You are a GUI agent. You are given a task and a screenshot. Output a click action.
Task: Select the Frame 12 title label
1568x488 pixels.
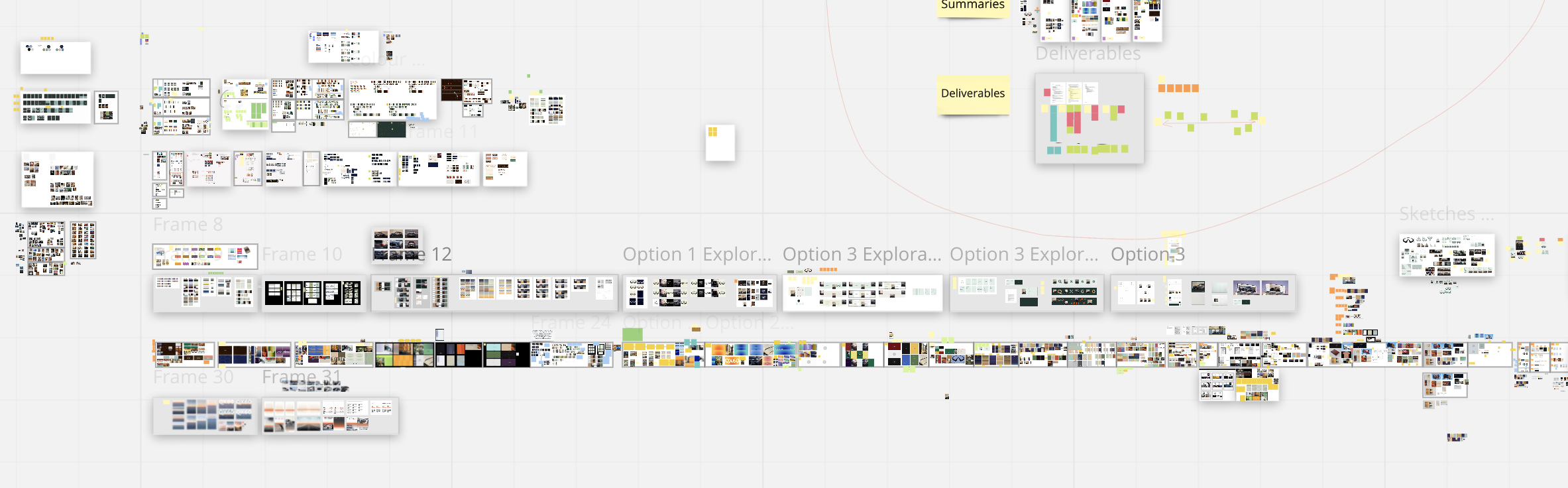(x=412, y=255)
